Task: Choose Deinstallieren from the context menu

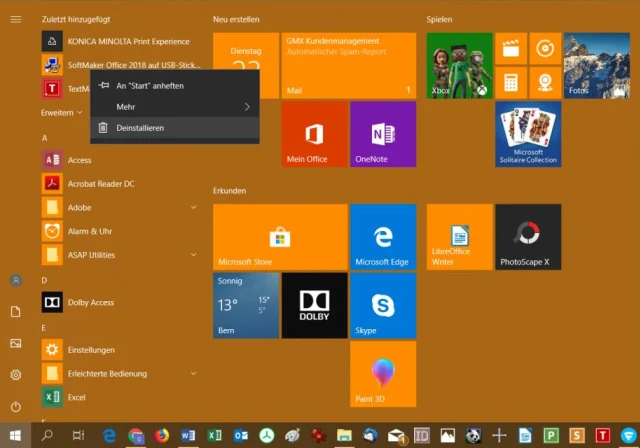Action: [x=140, y=127]
